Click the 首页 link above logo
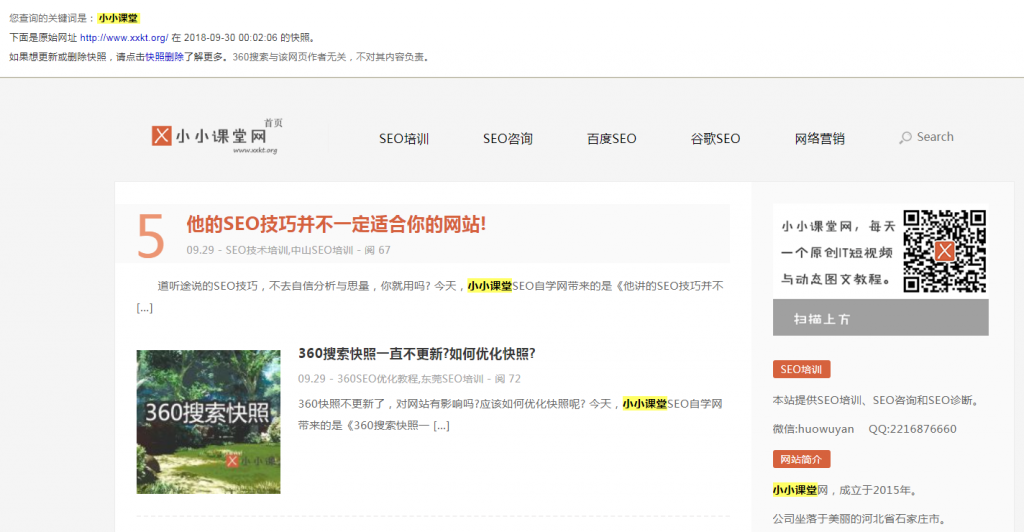Viewport: 1024px width, 532px height. tap(273, 123)
